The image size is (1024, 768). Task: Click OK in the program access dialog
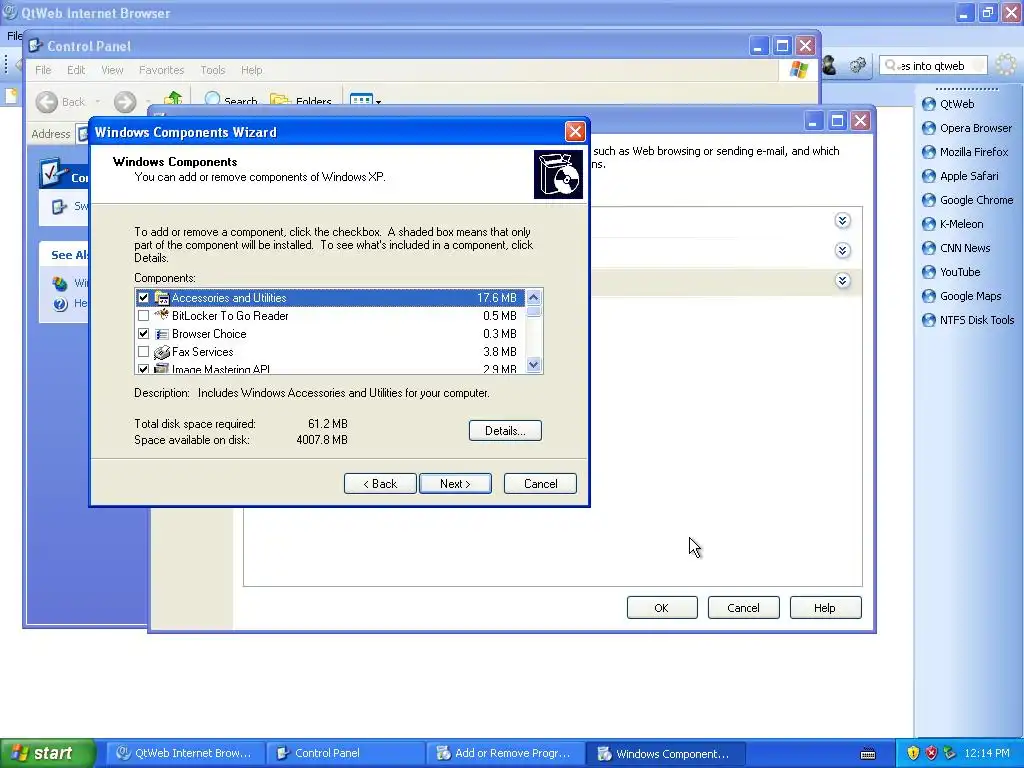coord(662,608)
